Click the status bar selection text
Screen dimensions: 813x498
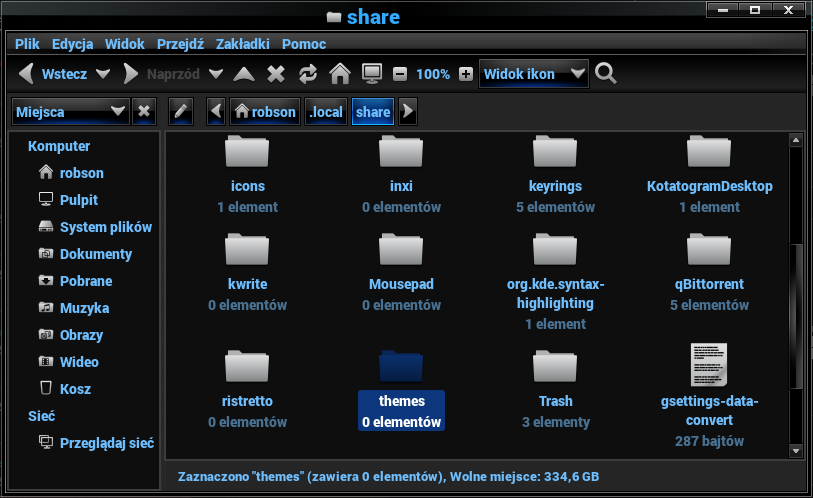[x=388, y=476]
